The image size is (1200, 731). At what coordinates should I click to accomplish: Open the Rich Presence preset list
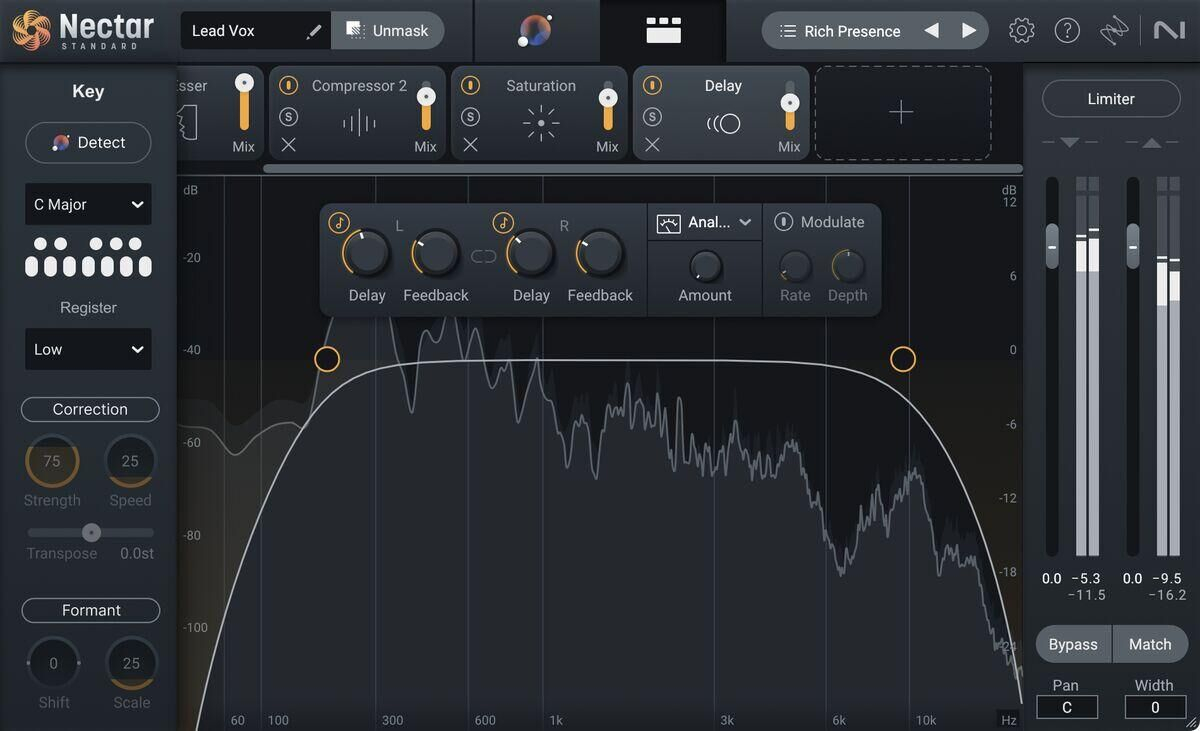coord(840,31)
